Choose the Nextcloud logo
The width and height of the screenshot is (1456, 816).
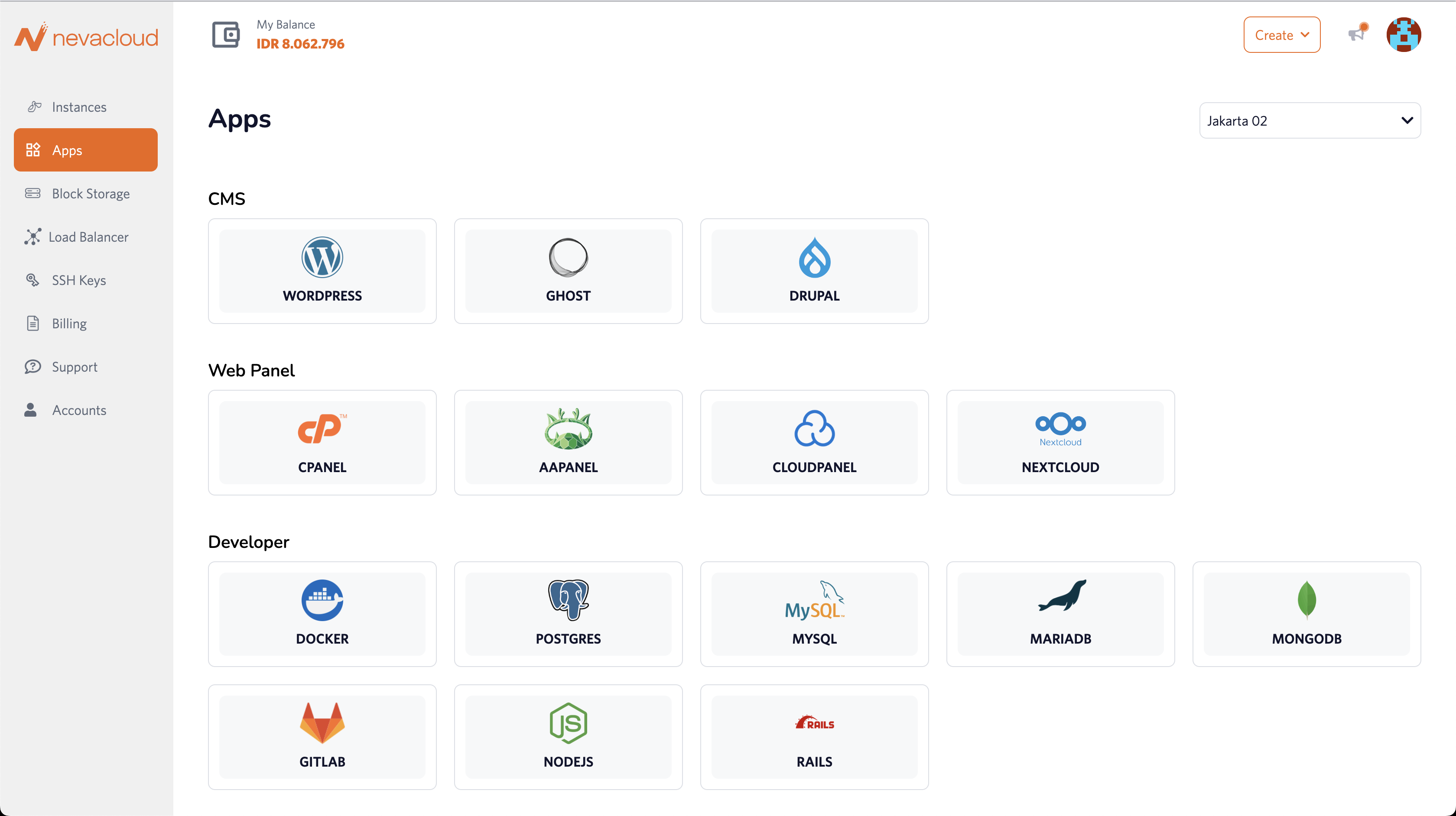pos(1060,430)
